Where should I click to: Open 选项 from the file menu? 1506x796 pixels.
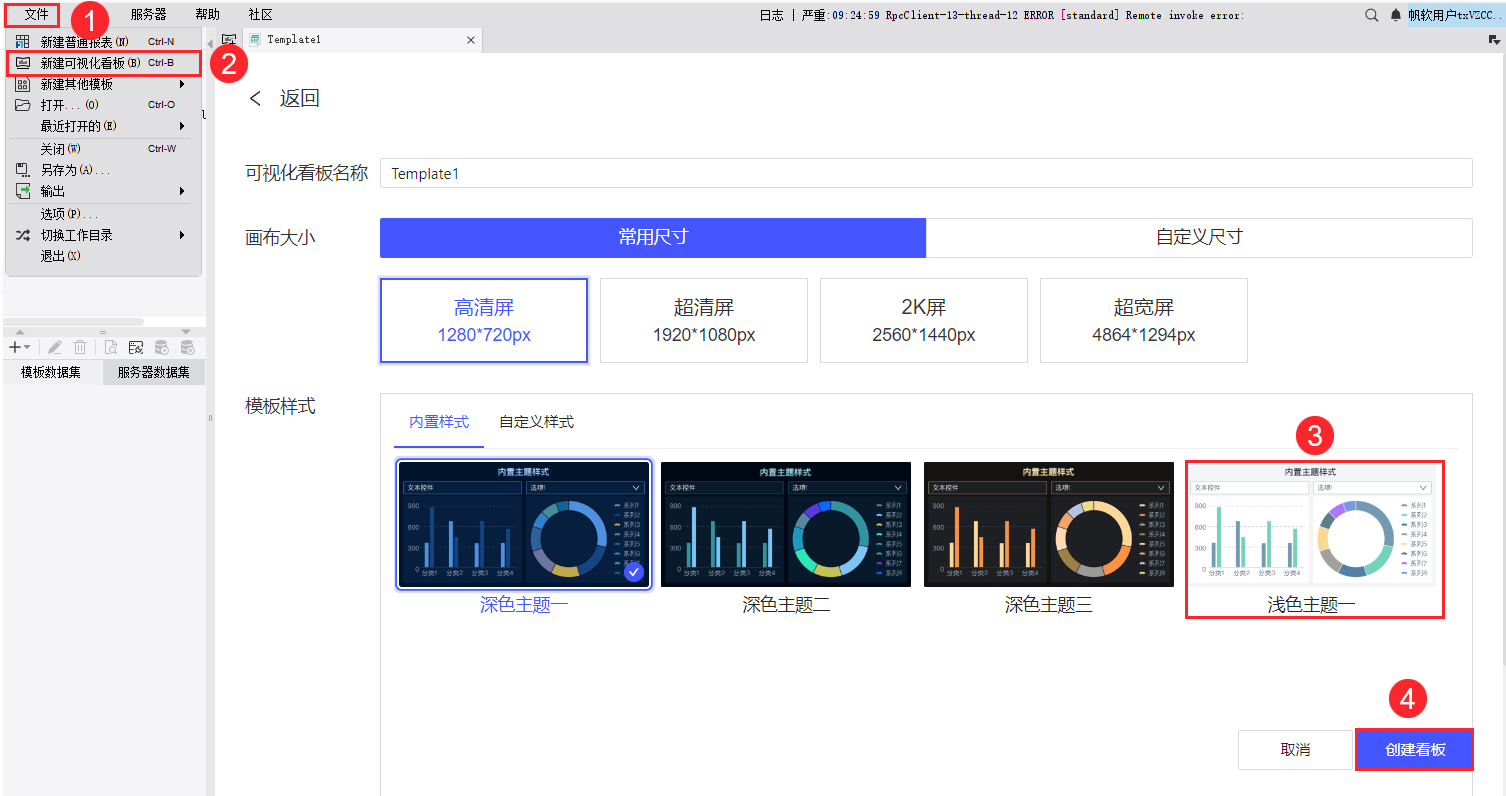103,214
